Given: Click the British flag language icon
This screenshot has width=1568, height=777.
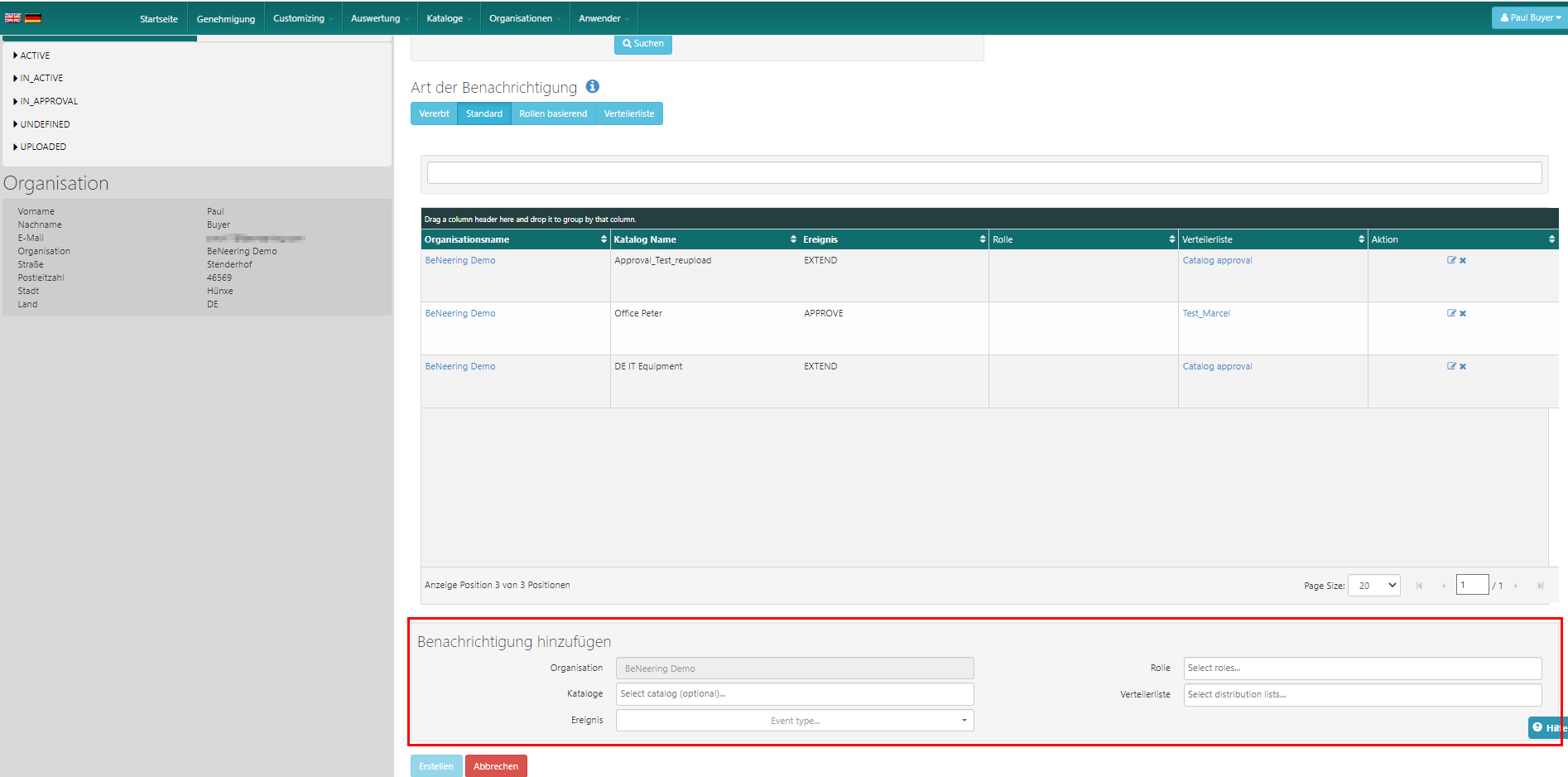Looking at the screenshot, I should pyautogui.click(x=12, y=17).
